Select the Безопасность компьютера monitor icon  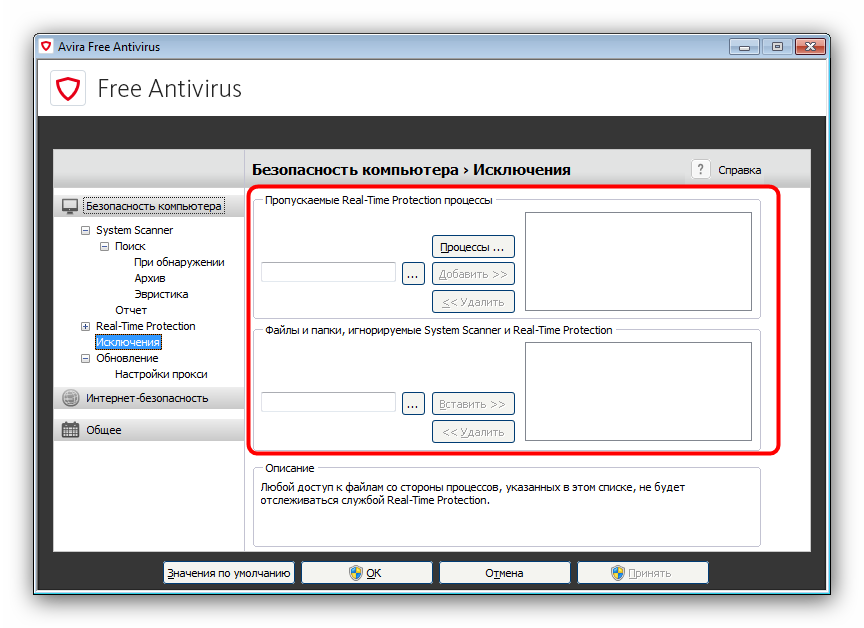click(x=70, y=206)
